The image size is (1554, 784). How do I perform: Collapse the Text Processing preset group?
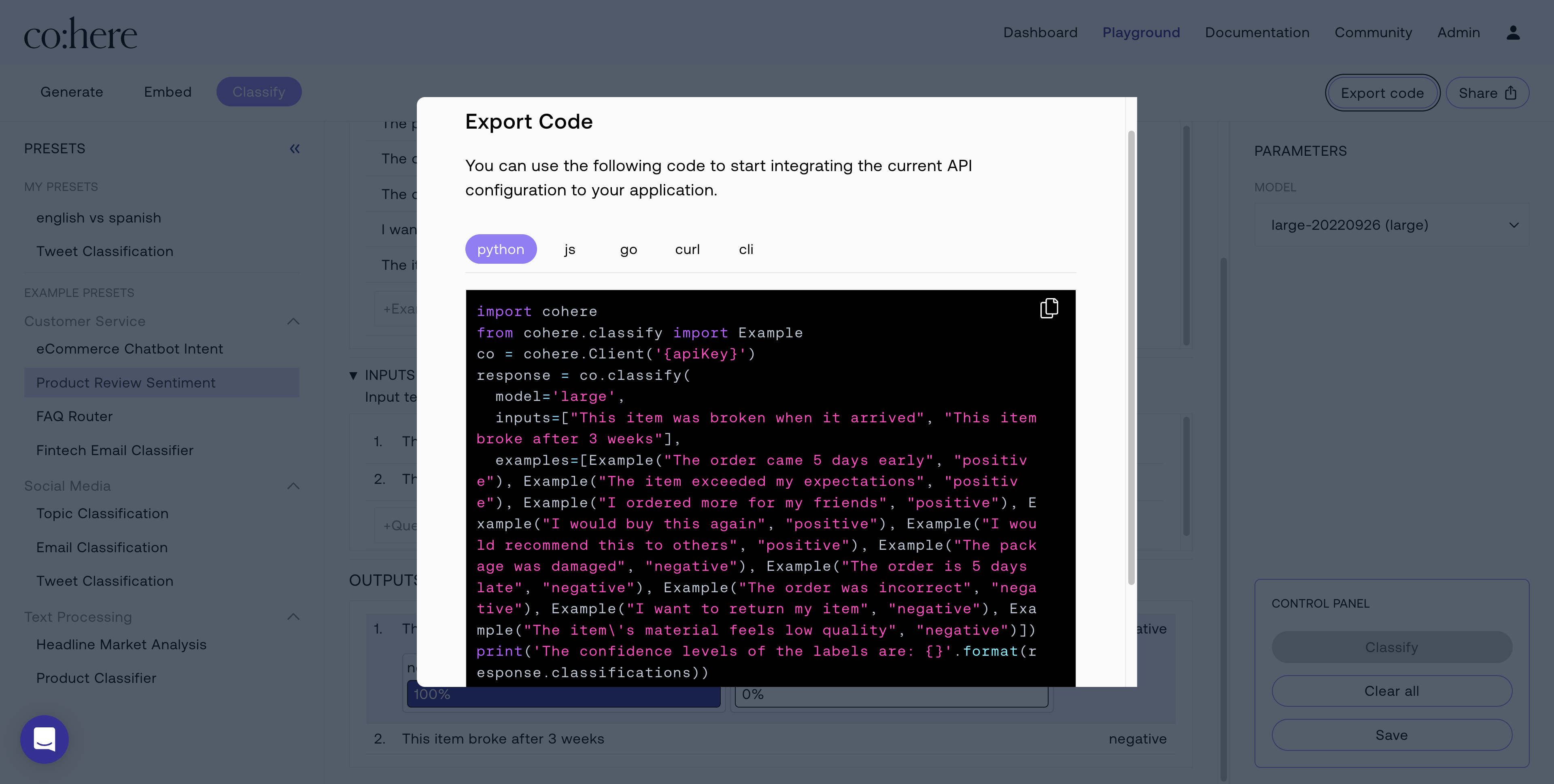(x=293, y=617)
